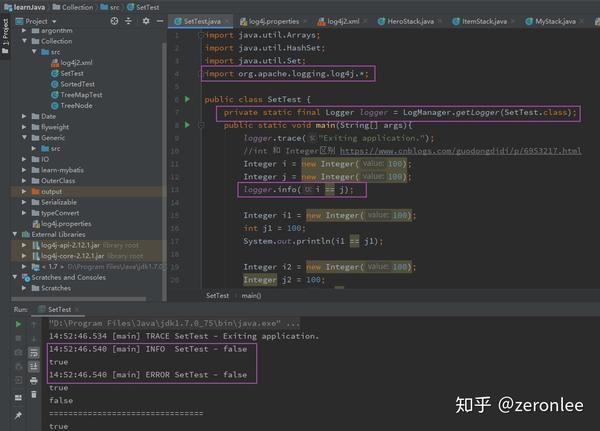Expand log4j-api-2.12.1.jar library
The width and height of the screenshot is (600, 431).
click(x=24, y=245)
